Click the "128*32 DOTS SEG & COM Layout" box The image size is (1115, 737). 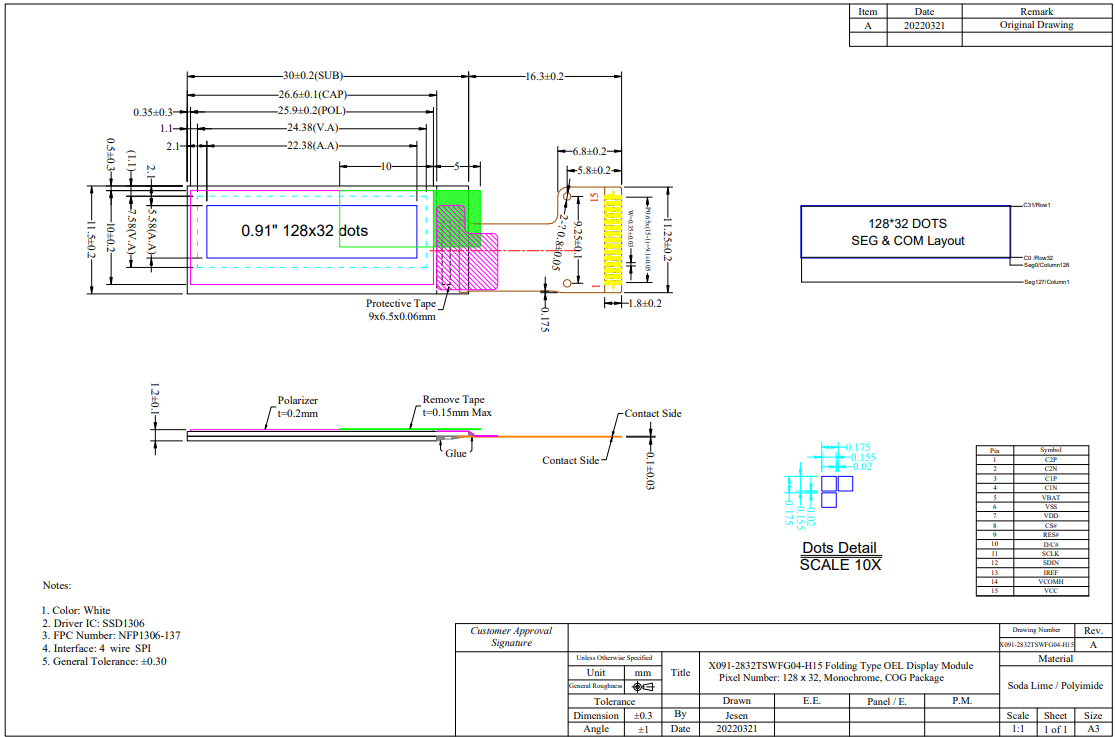[x=904, y=232]
